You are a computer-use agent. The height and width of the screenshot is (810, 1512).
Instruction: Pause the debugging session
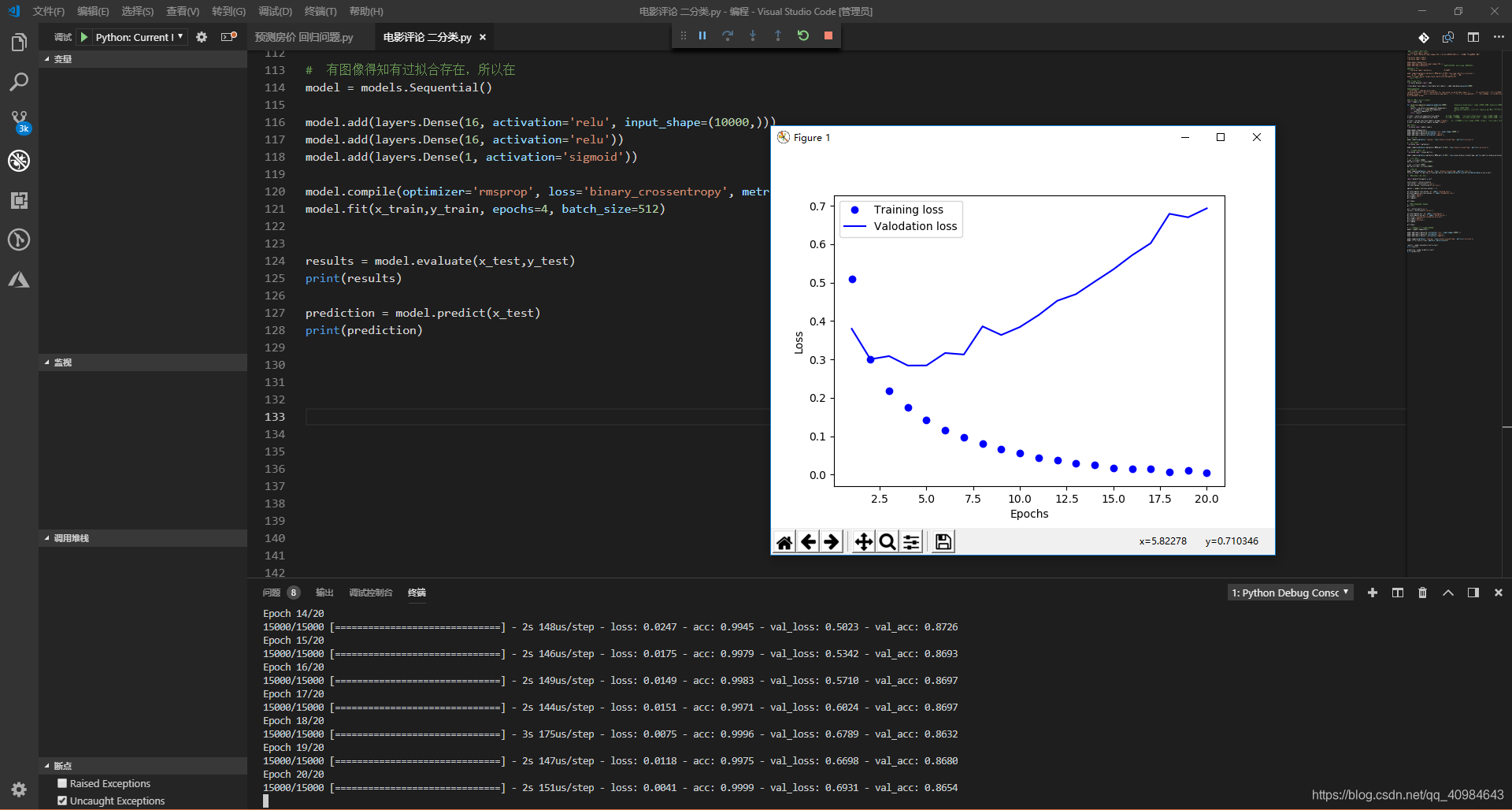coord(702,35)
